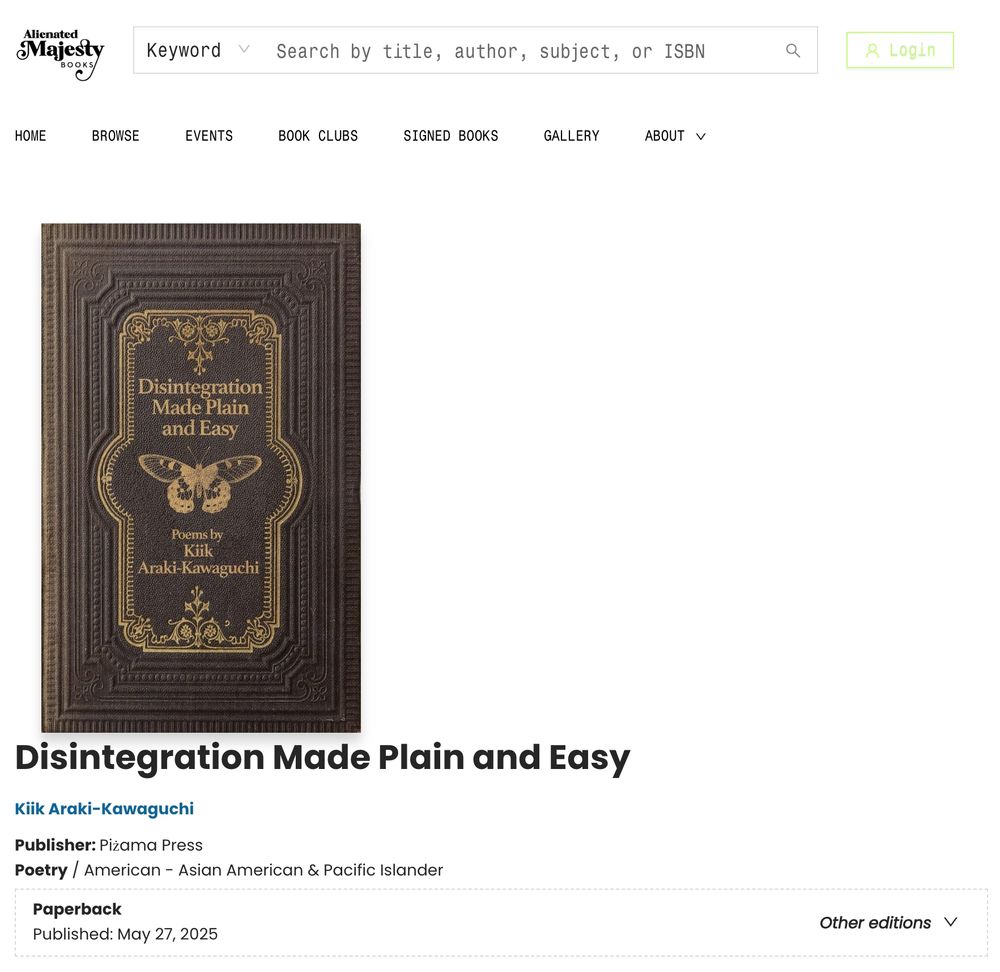The height and width of the screenshot is (972, 1000).
Task: Open the Keyword search type dropdown
Action: point(198,50)
